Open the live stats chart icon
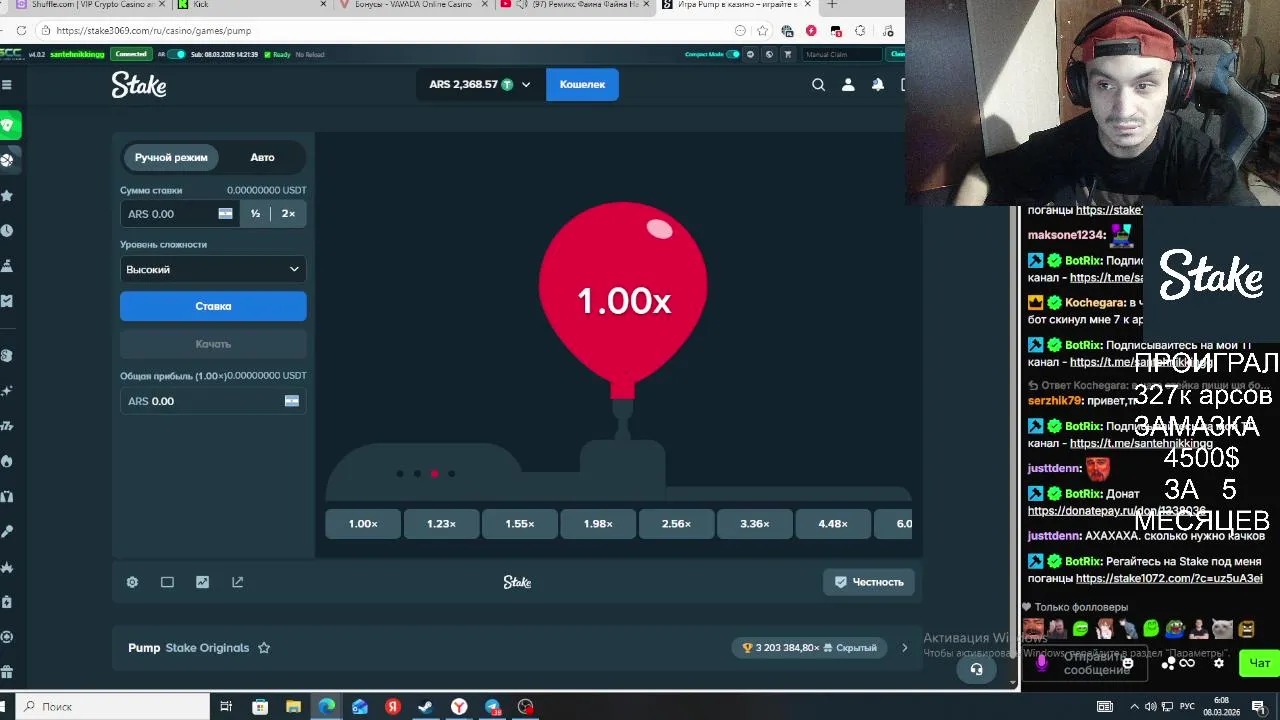Screen dimensions: 1280x720 point(202,582)
